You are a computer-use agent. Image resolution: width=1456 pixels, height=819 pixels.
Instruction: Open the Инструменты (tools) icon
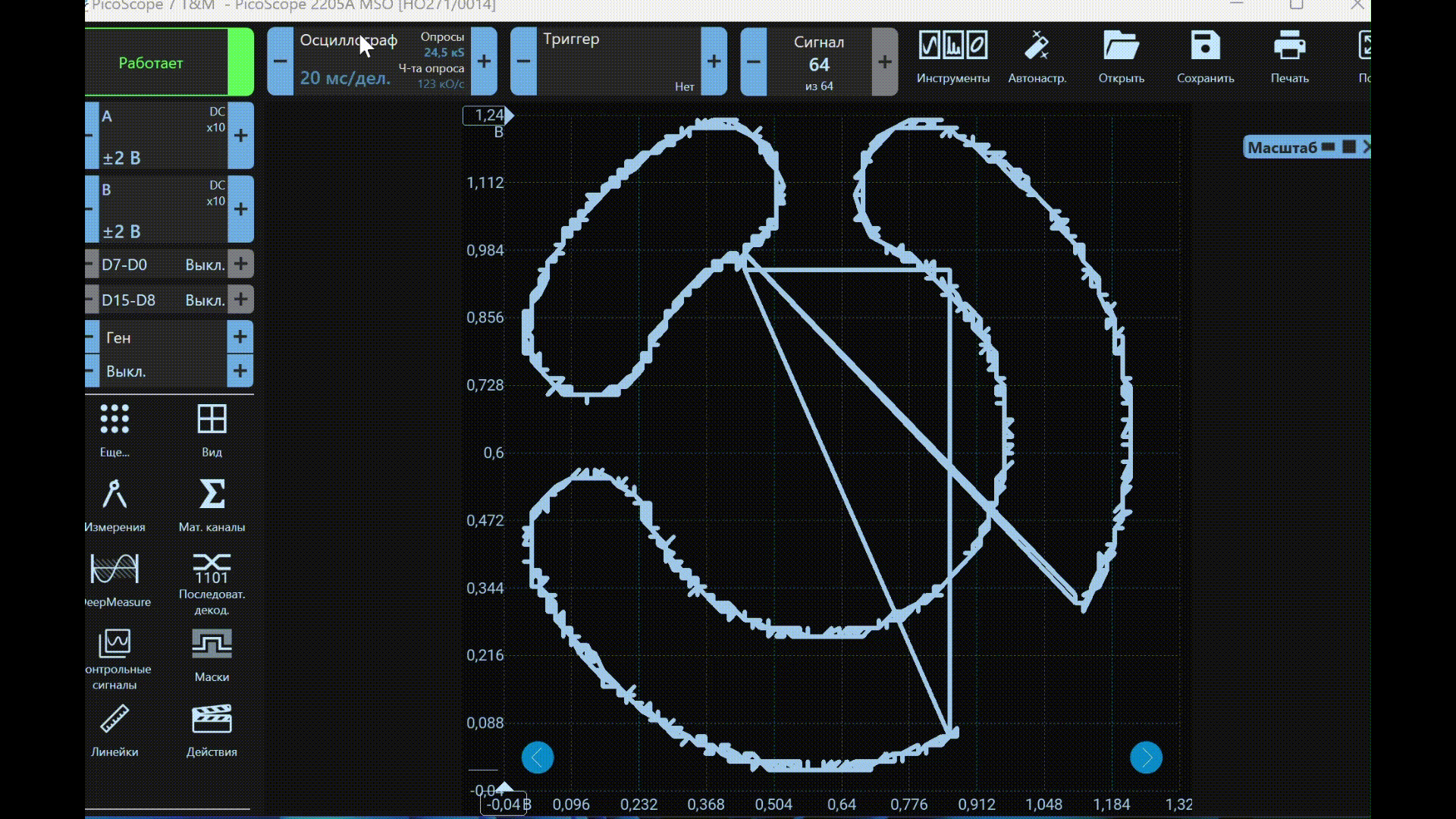click(952, 47)
